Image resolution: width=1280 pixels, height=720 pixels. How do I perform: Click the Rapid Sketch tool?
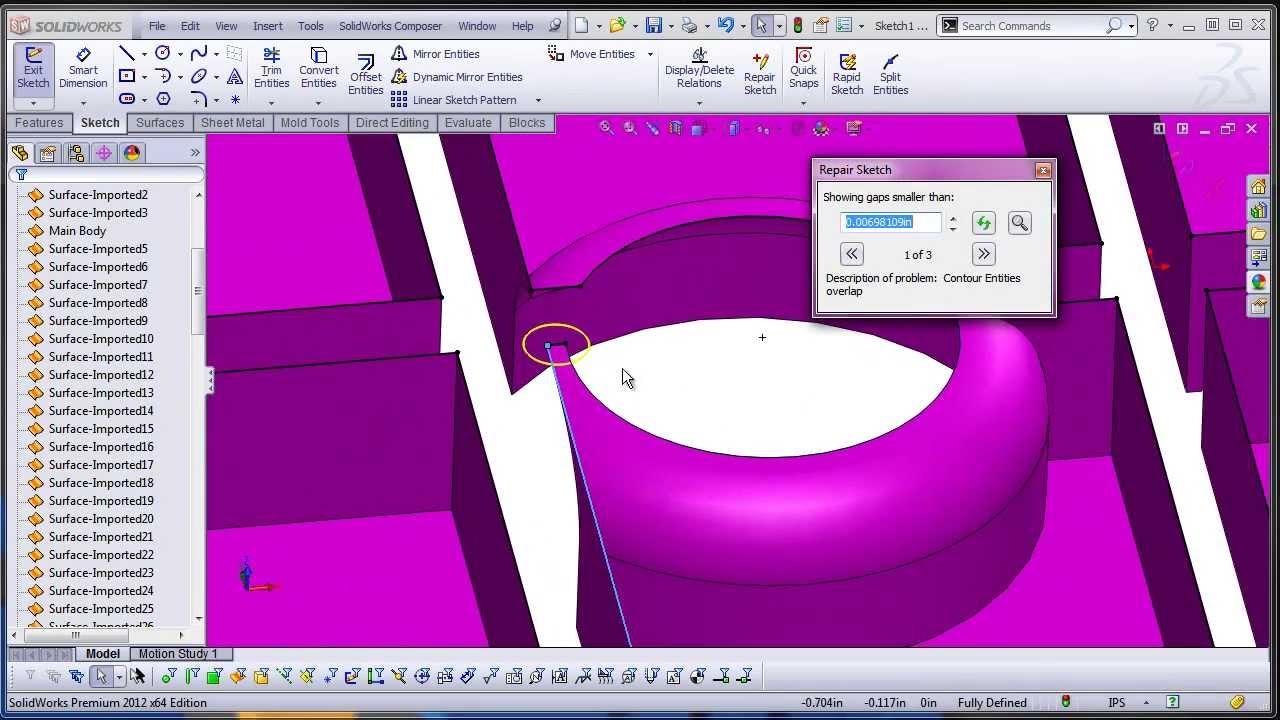coord(847,75)
